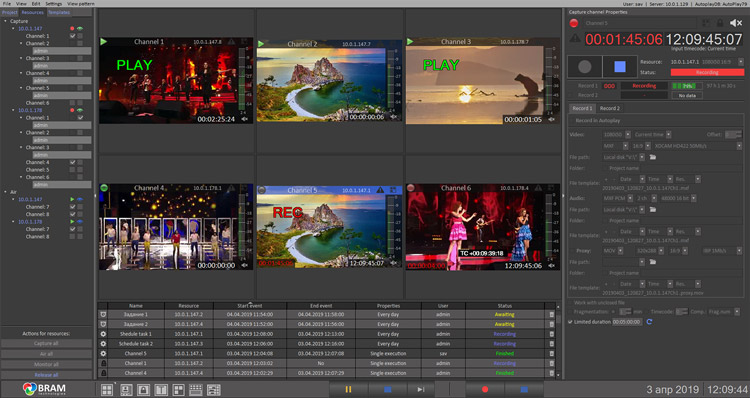Click the Record 1 green disk usage bar
Viewport: 750px width, 398px height.
tap(687, 86)
